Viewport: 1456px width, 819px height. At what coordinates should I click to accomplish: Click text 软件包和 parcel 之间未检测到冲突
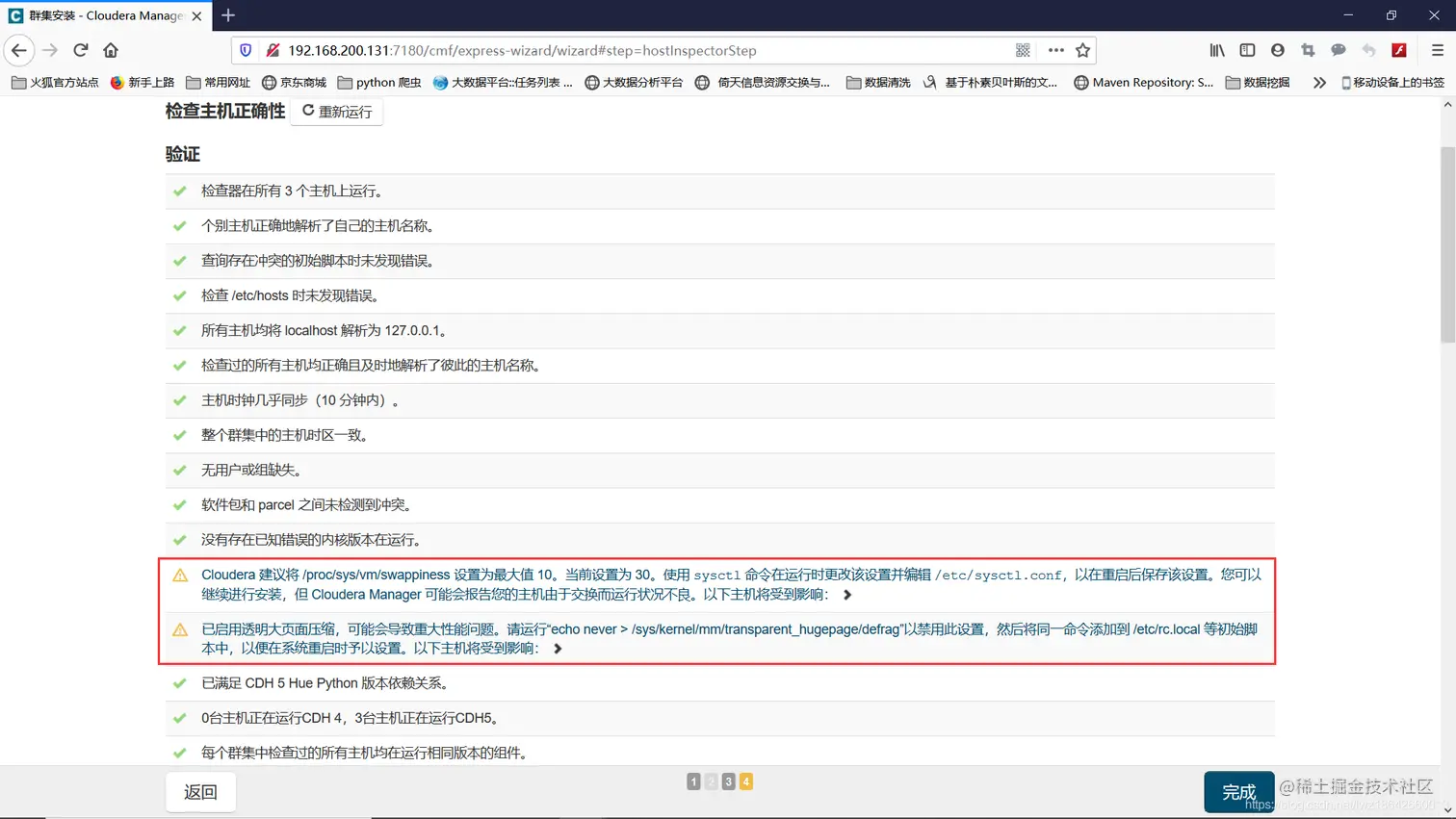pyautogui.click(x=308, y=504)
